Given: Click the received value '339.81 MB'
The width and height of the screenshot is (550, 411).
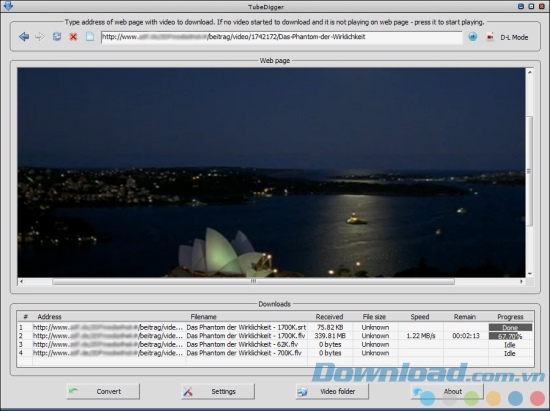Looking at the screenshot, I should [330, 336].
